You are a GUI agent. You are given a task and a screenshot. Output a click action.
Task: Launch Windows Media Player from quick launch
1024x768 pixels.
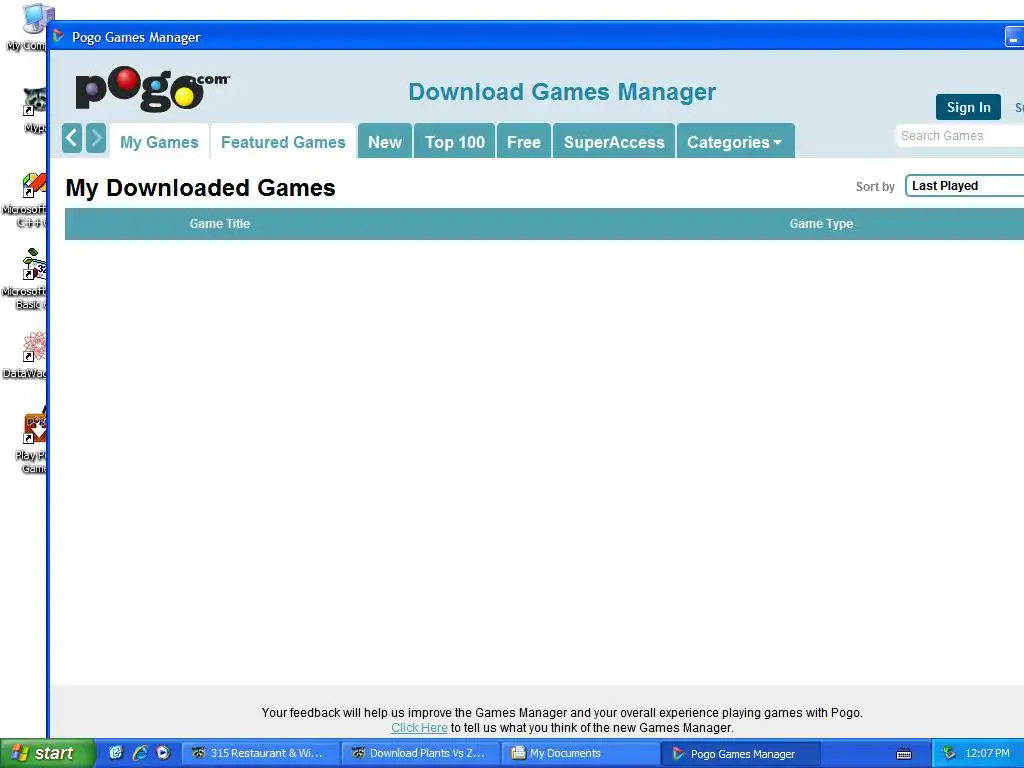163,753
